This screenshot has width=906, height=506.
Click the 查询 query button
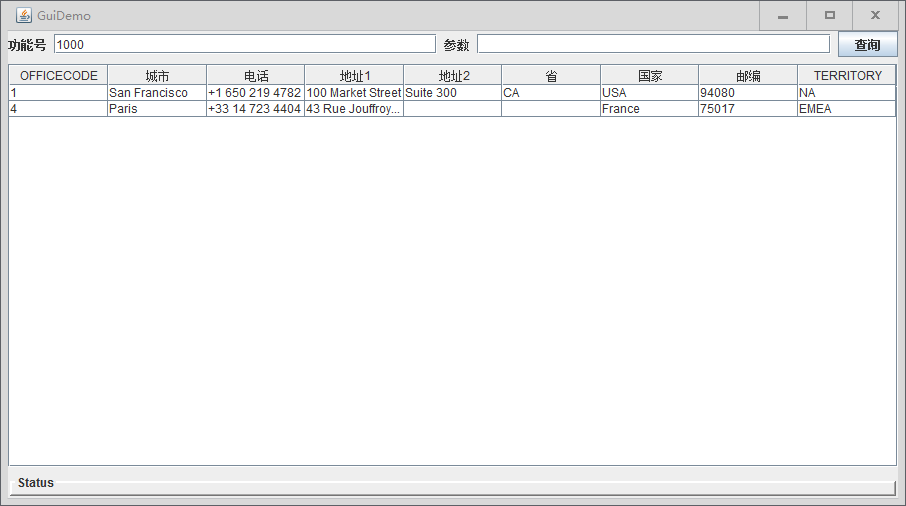(867, 45)
